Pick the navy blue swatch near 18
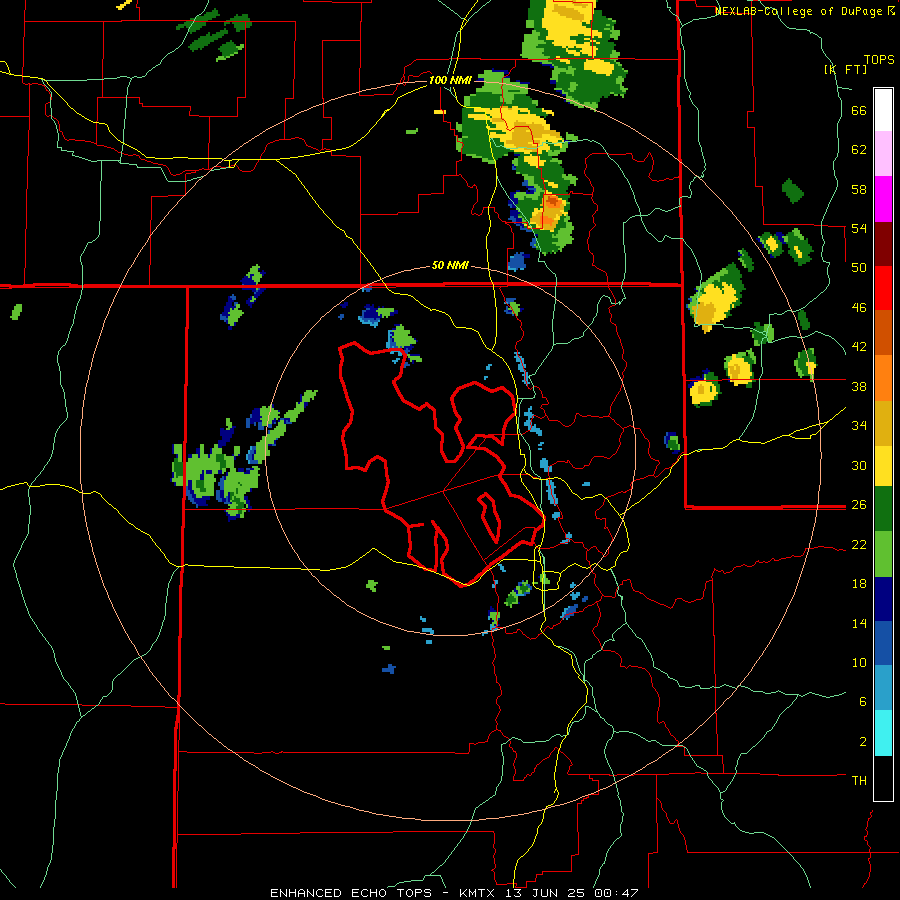Viewport: 900px width, 900px height. pos(883,599)
